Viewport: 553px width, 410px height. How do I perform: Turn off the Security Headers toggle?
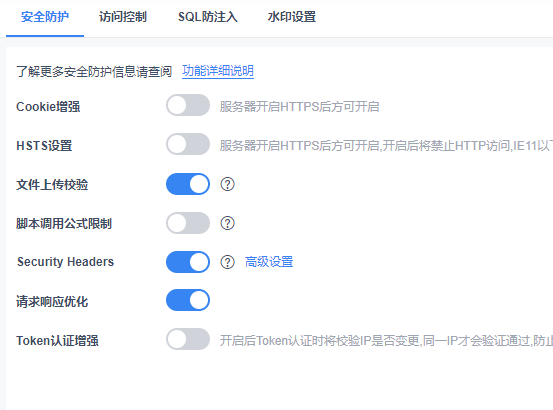(x=188, y=262)
